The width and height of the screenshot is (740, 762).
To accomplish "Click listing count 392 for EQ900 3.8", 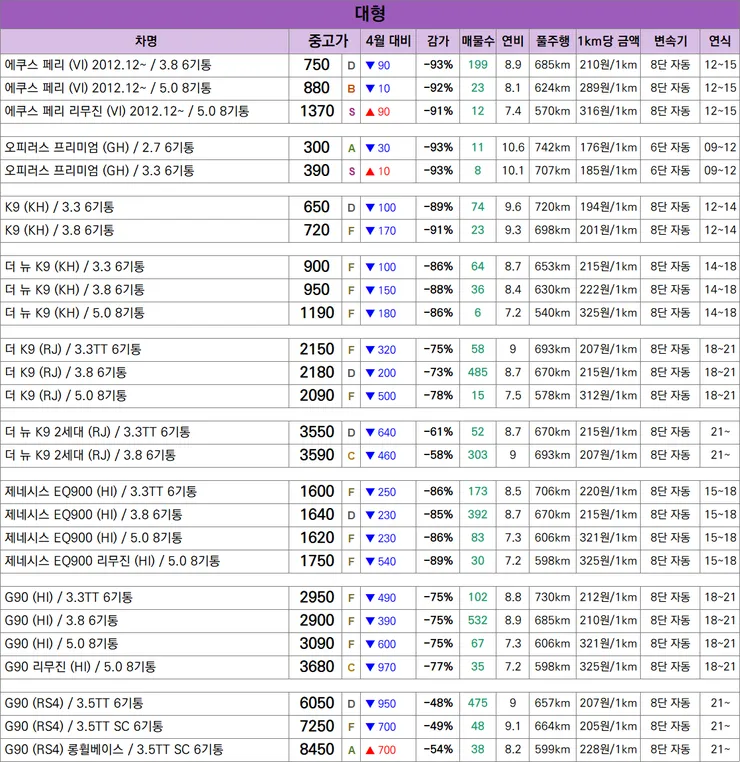I will [478, 515].
